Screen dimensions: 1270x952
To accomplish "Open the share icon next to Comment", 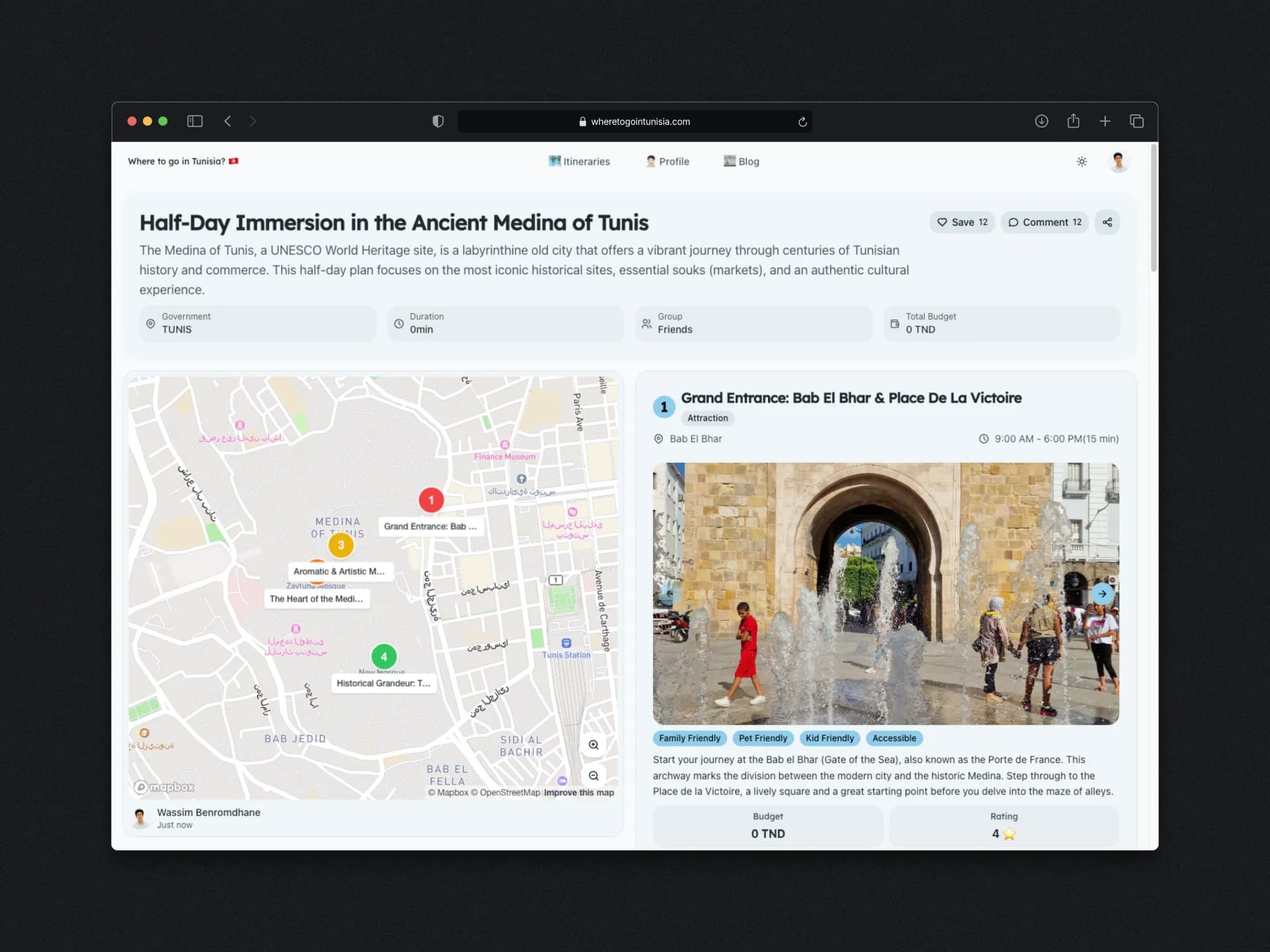I will click(x=1107, y=222).
